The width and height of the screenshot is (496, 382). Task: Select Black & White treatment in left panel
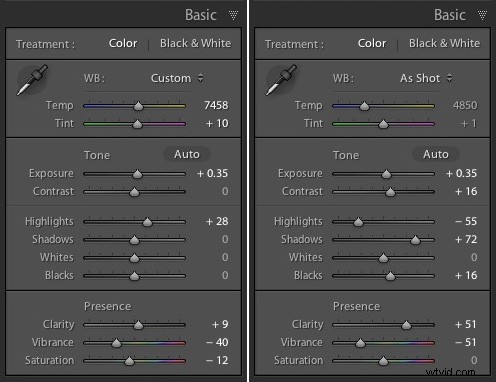pos(195,43)
